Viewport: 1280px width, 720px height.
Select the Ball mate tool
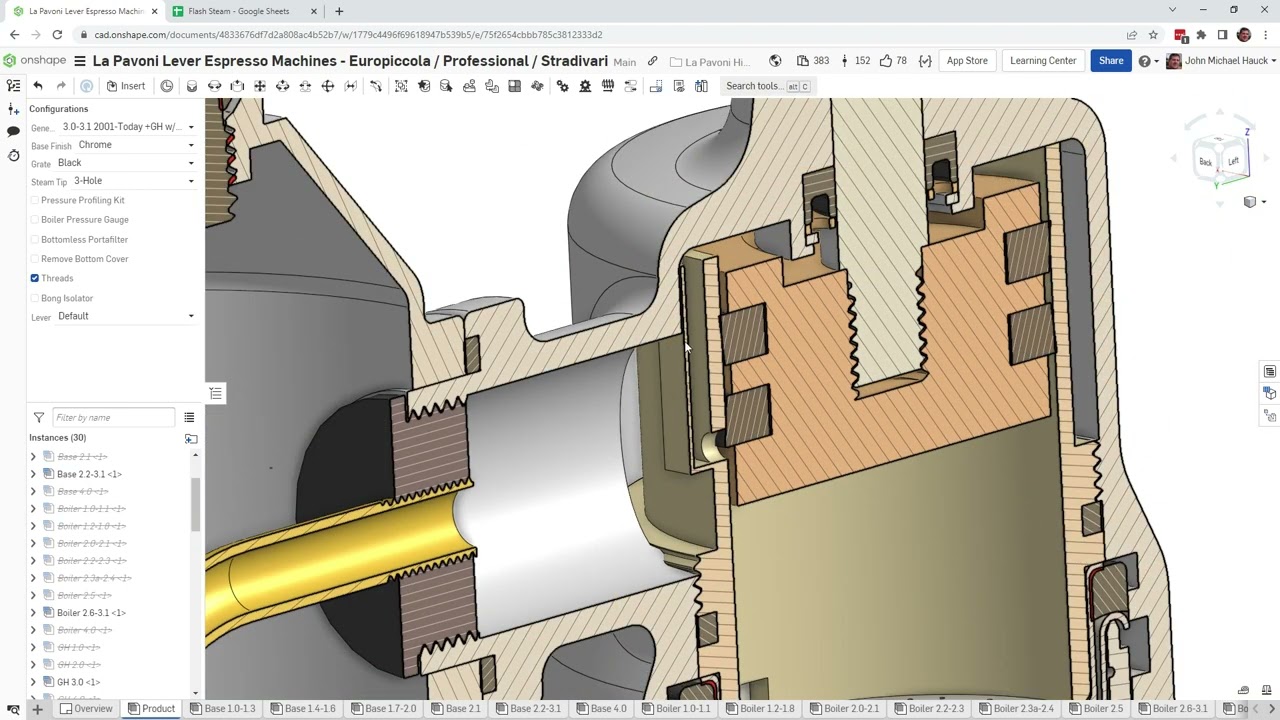coord(328,86)
